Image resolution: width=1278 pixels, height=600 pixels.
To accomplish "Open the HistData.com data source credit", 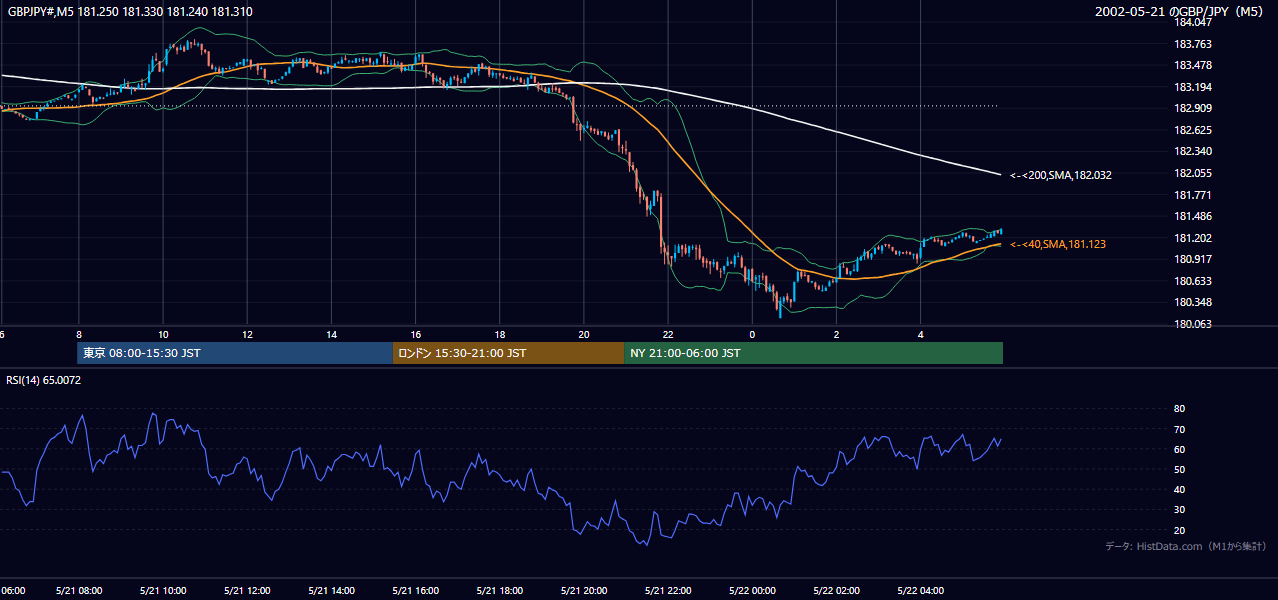I will click(1186, 546).
